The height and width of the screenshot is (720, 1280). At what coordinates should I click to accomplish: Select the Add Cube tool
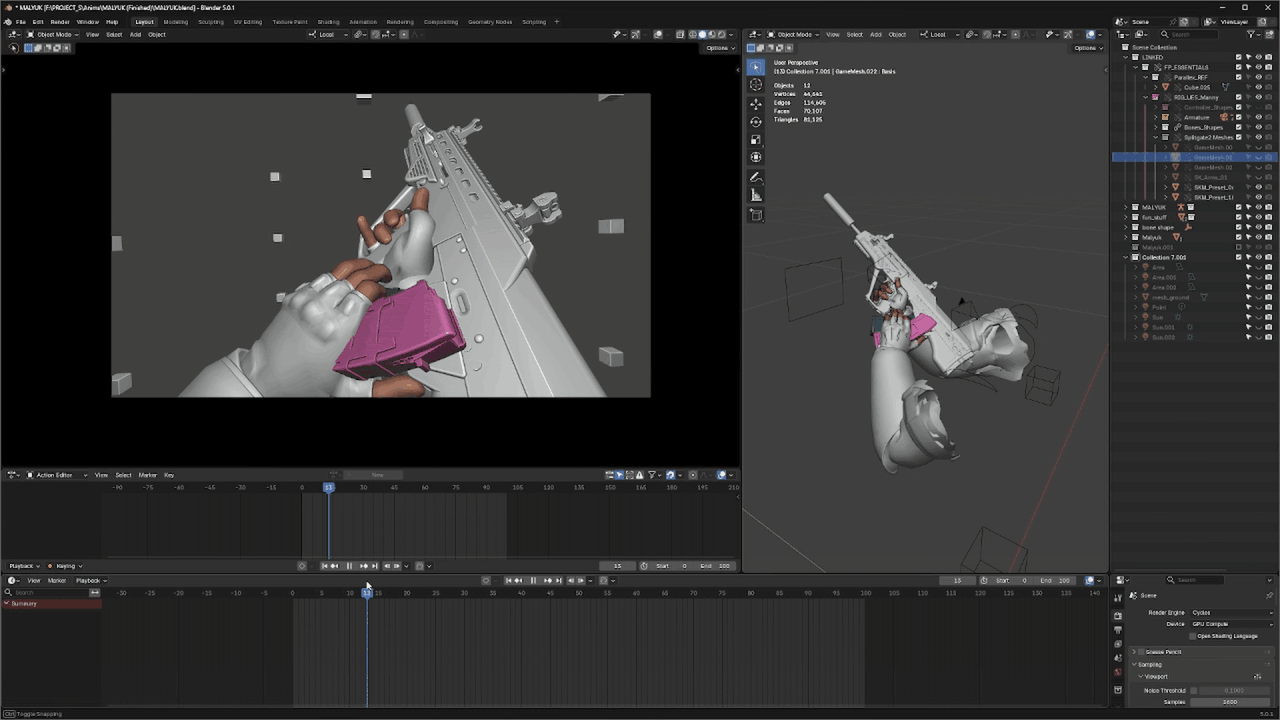pyautogui.click(x=756, y=215)
